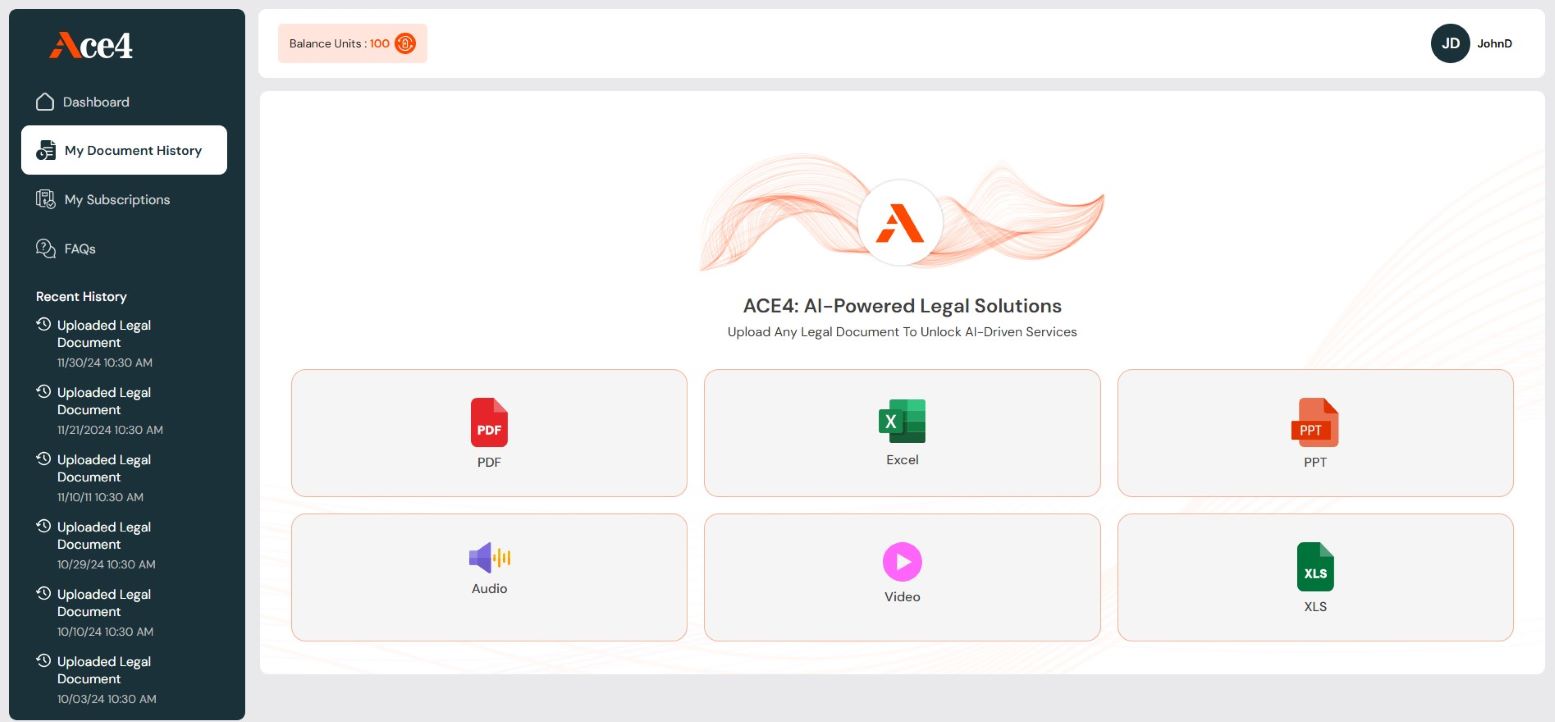This screenshot has height=722, width=1555.
Task: Click the balance units coin icon
Action: [405, 44]
